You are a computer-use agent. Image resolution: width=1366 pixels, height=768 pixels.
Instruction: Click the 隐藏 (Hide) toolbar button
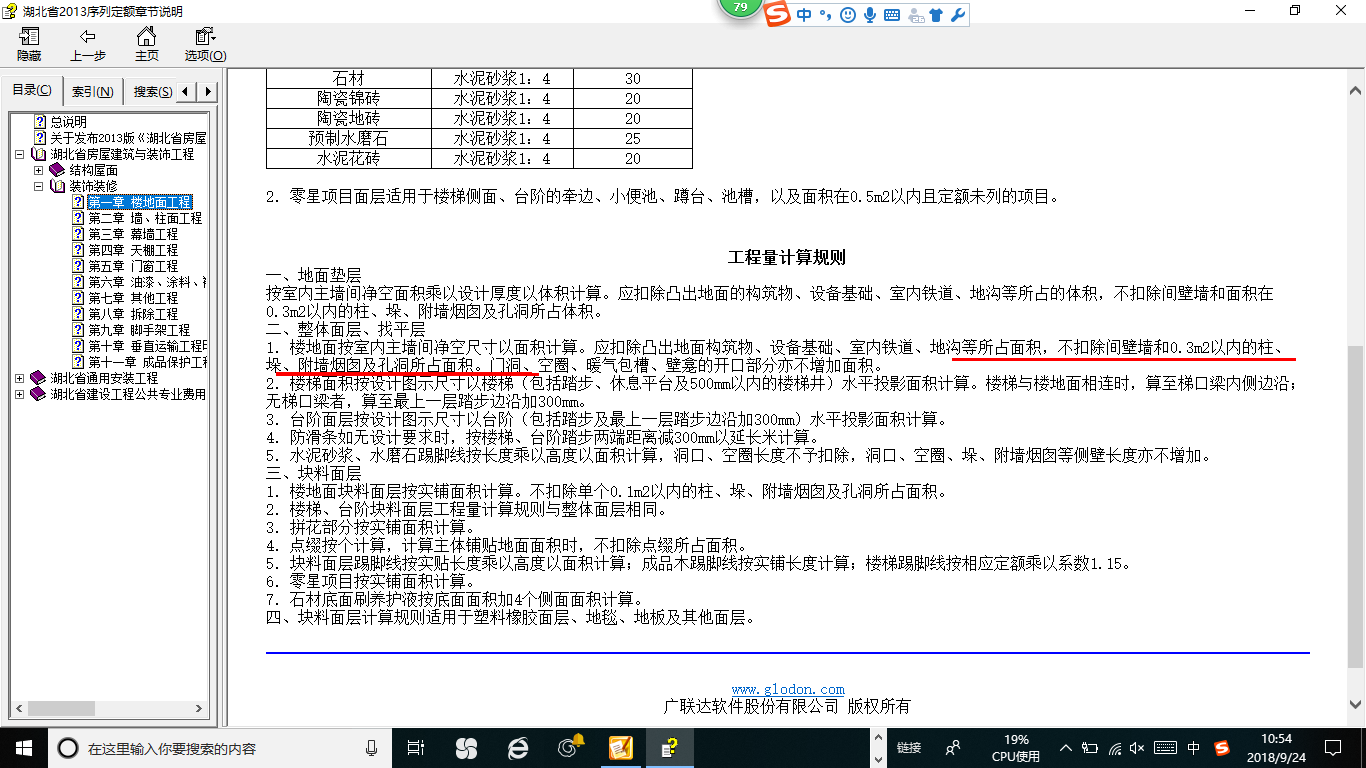coord(29,44)
